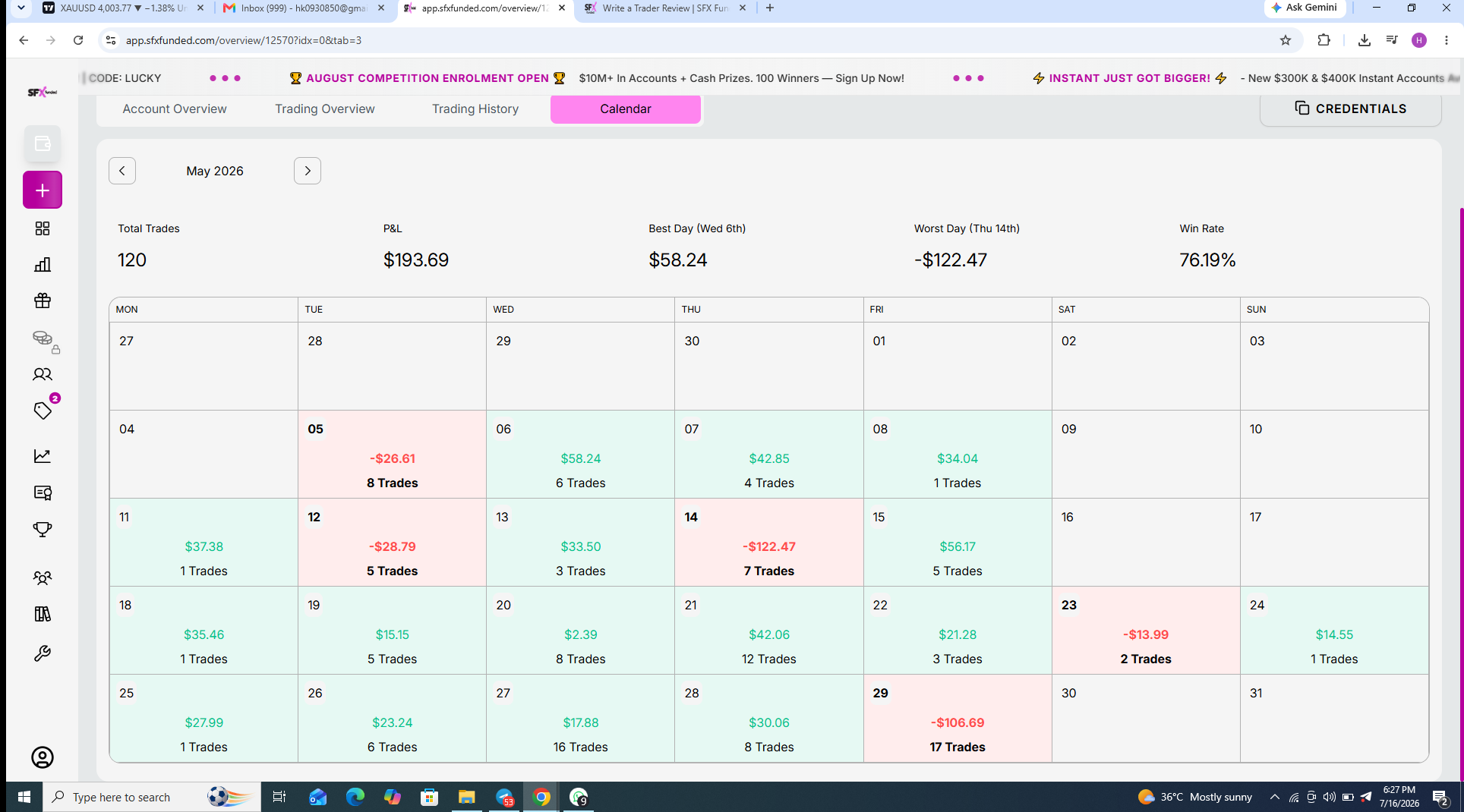Open the Trading Overview tab
This screenshot has width=1464, height=812.
325,109
